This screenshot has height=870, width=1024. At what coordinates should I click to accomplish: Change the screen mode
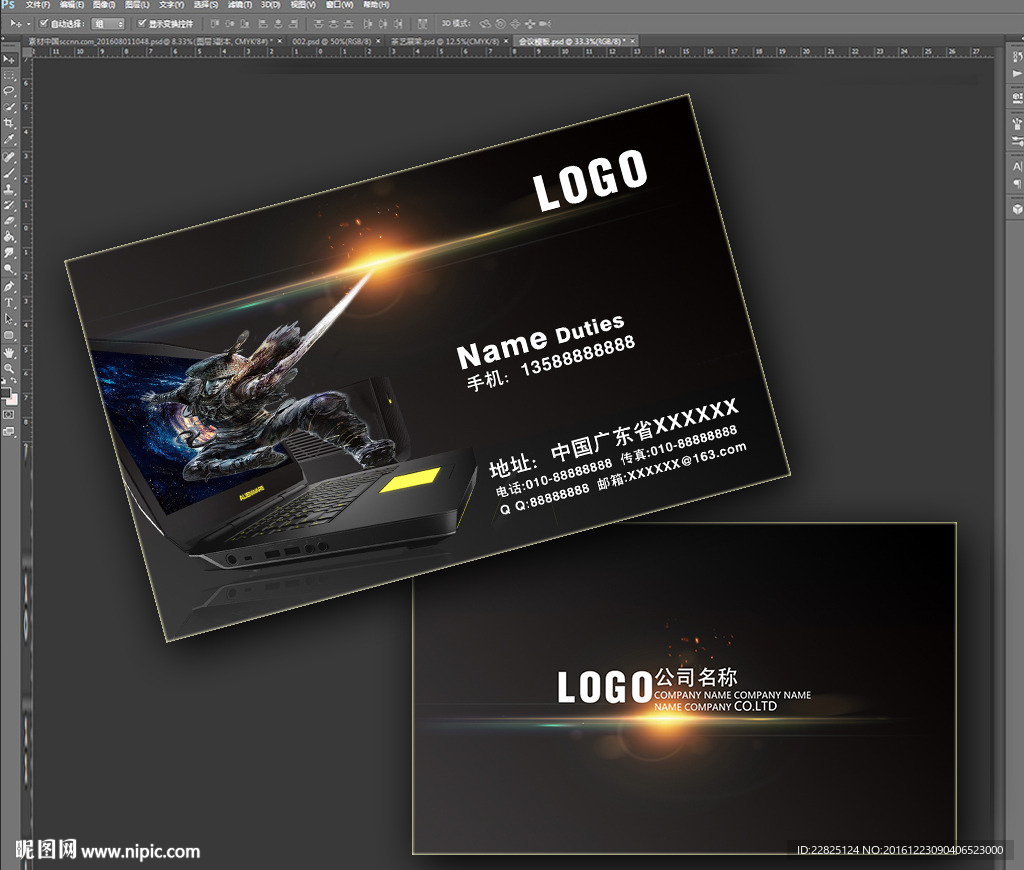coord(8,431)
